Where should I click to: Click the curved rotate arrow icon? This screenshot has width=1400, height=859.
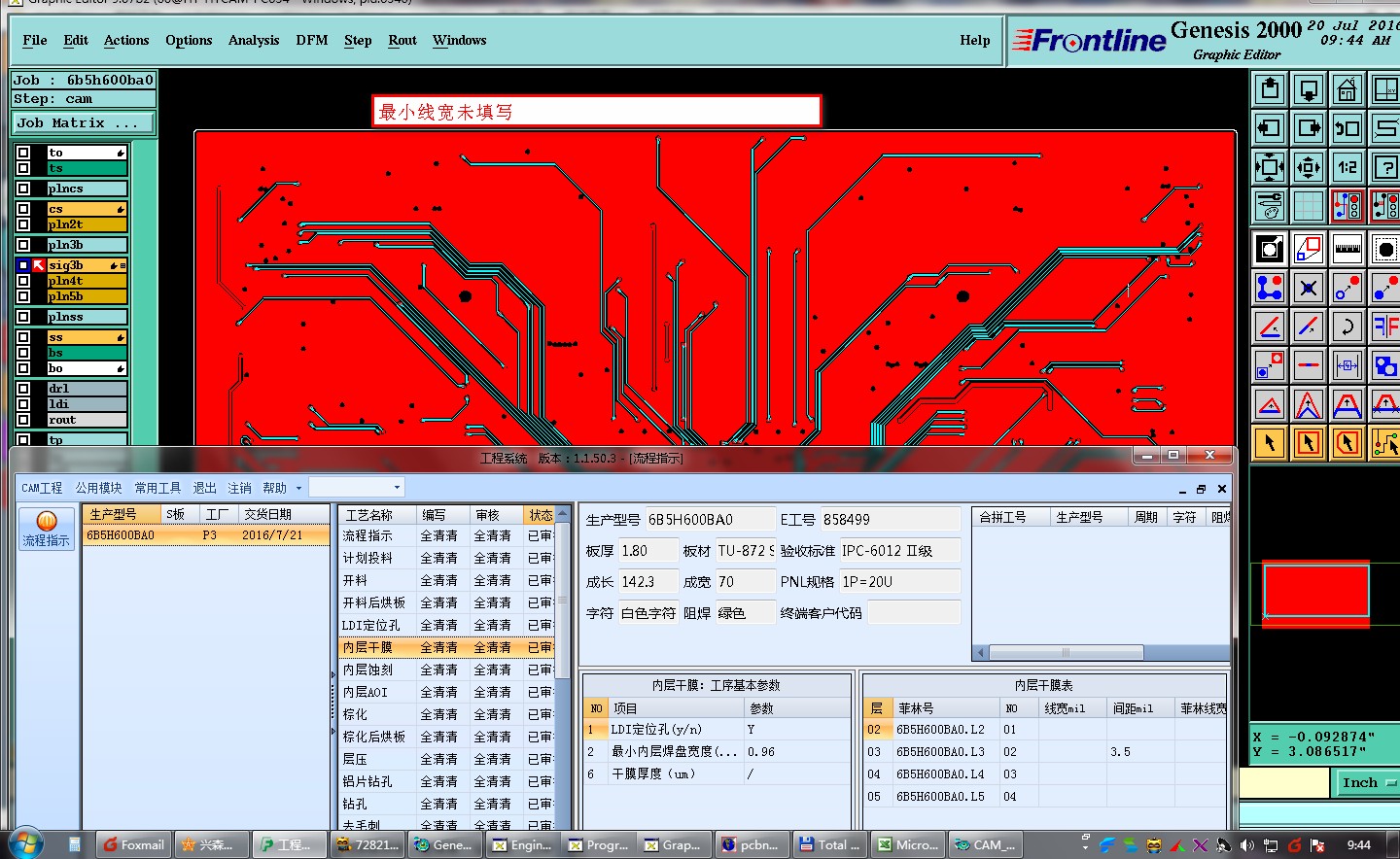pos(1347,326)
